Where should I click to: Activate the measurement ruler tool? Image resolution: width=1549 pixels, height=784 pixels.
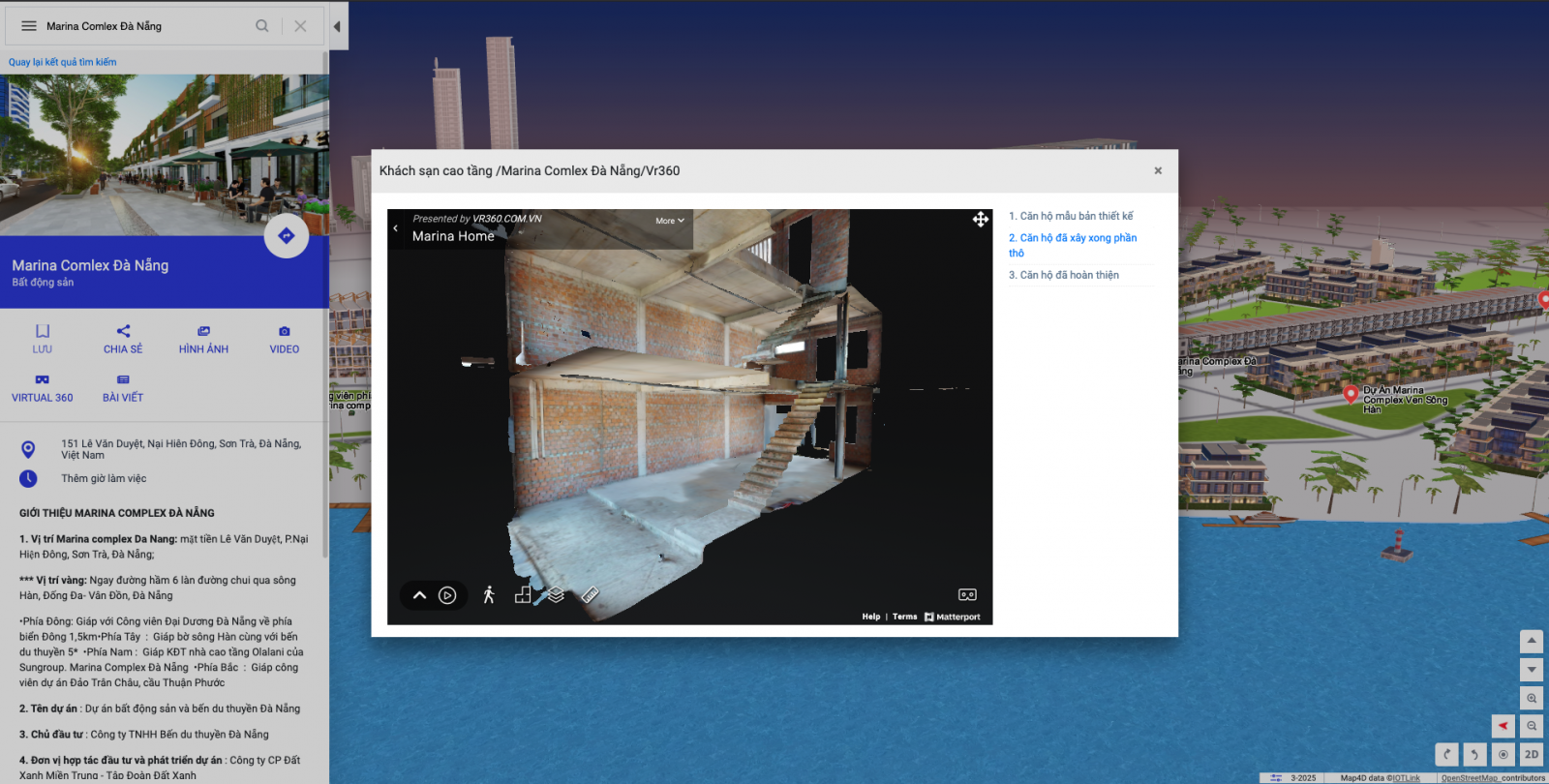tap(590, 595)
